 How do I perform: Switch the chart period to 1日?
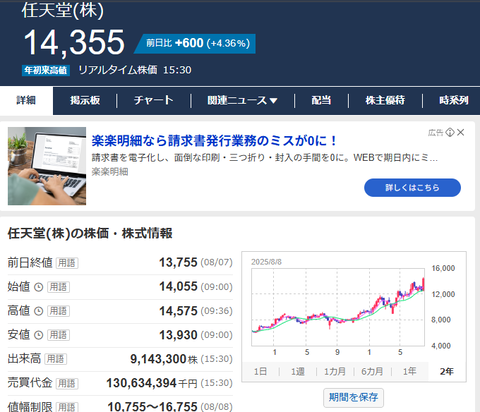[x=260, y=371]
